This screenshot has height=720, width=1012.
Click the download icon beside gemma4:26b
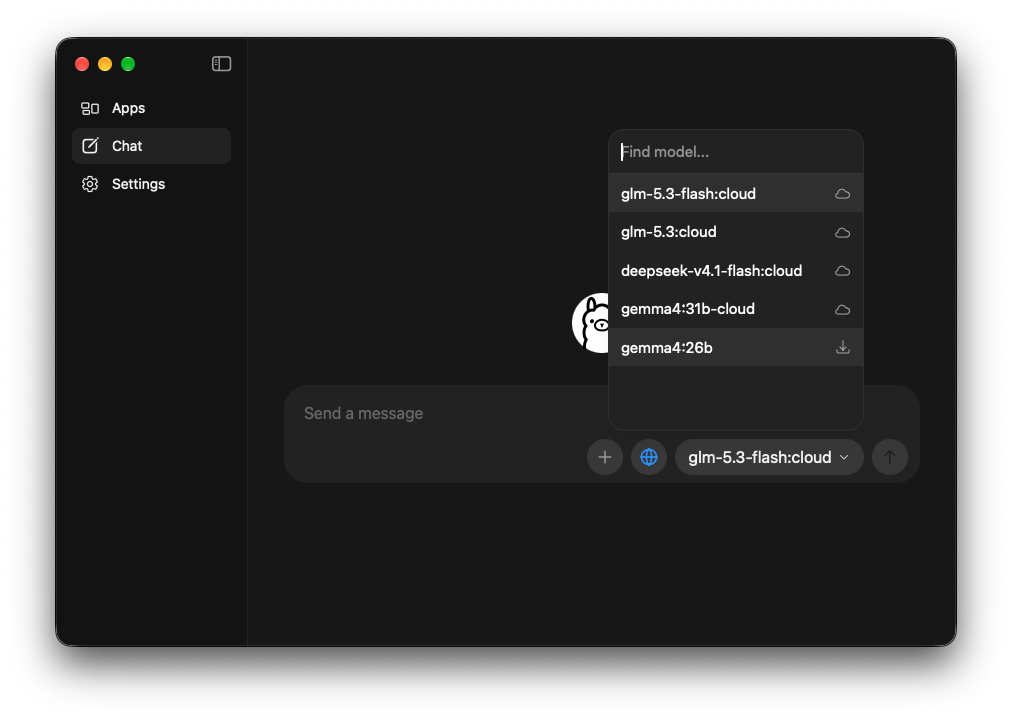click(x=842, y=348)
